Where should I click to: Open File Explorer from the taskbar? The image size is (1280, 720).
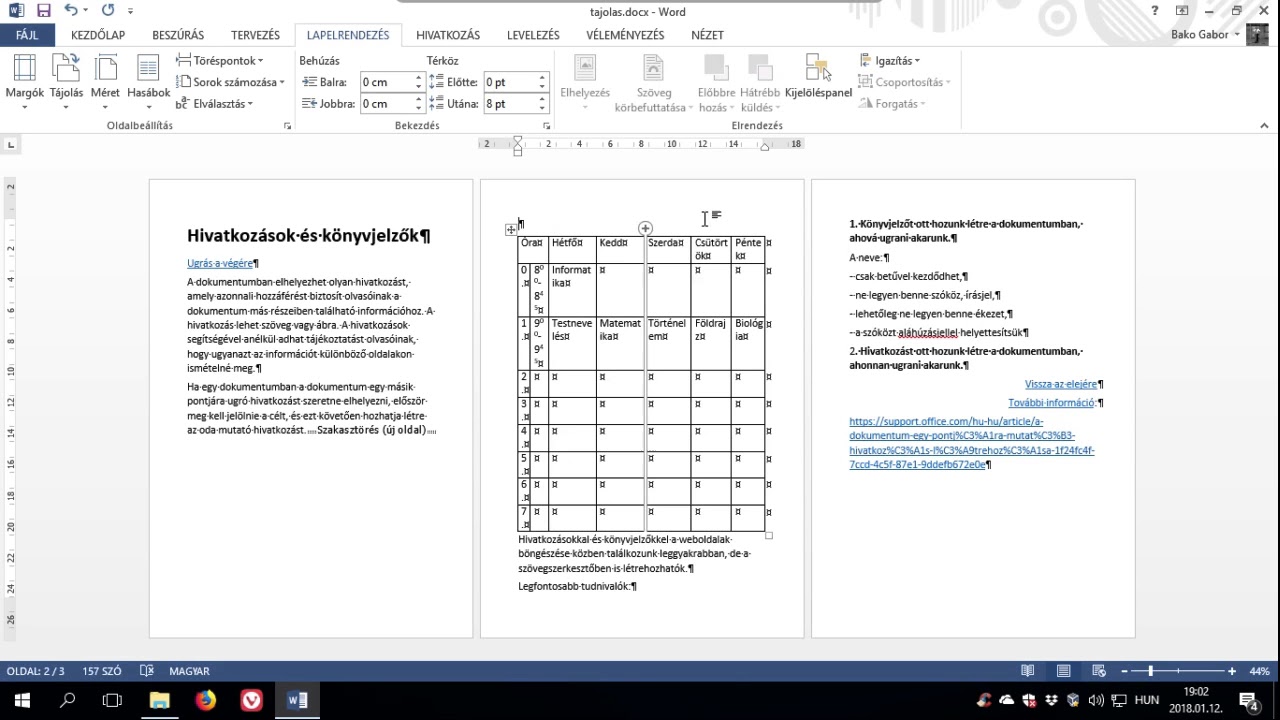160,700
